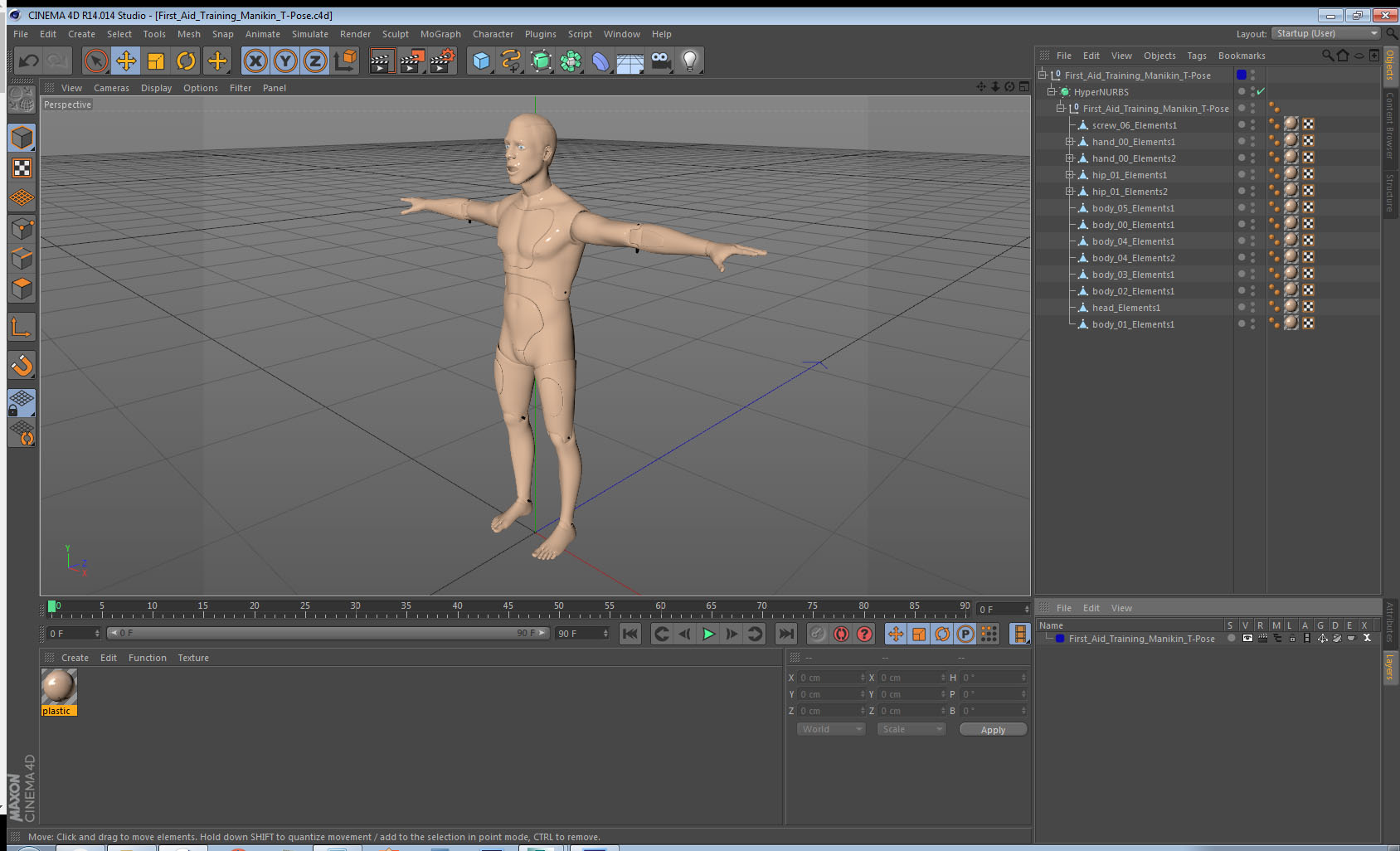
Task: Toggle visibility dots for head_Elements1
Action: [1252, 307]
